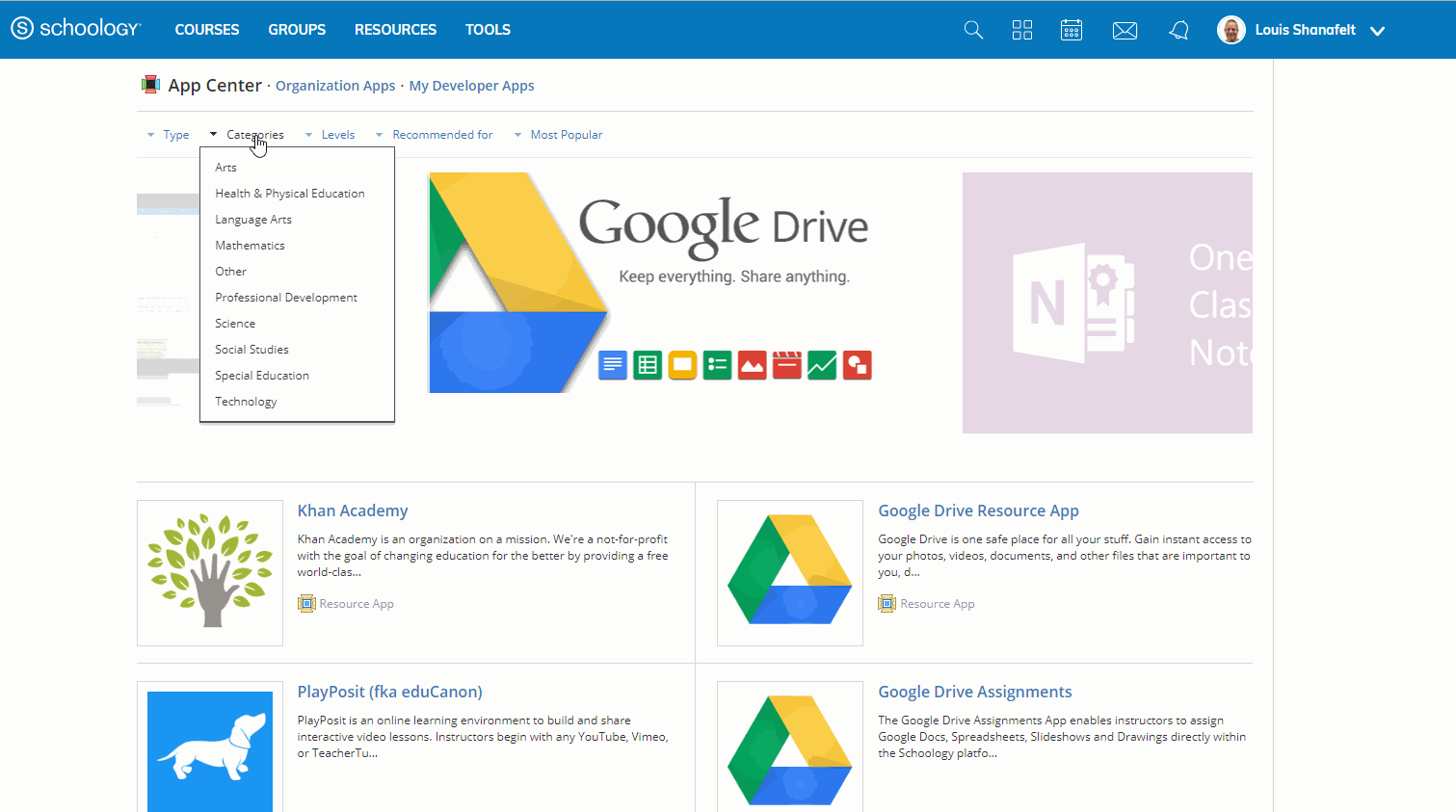Click the App Center heading

215,85
